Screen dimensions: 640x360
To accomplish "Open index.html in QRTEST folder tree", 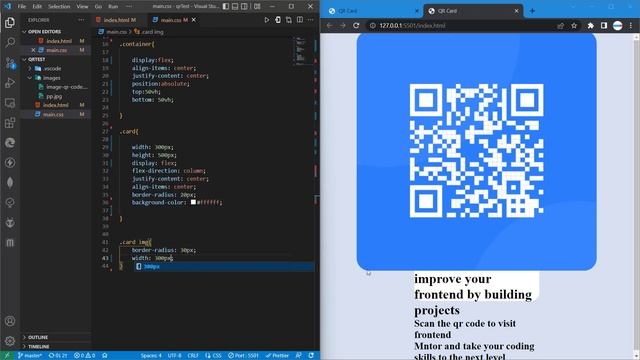I will pyautogui.click(x=56, y=105).
